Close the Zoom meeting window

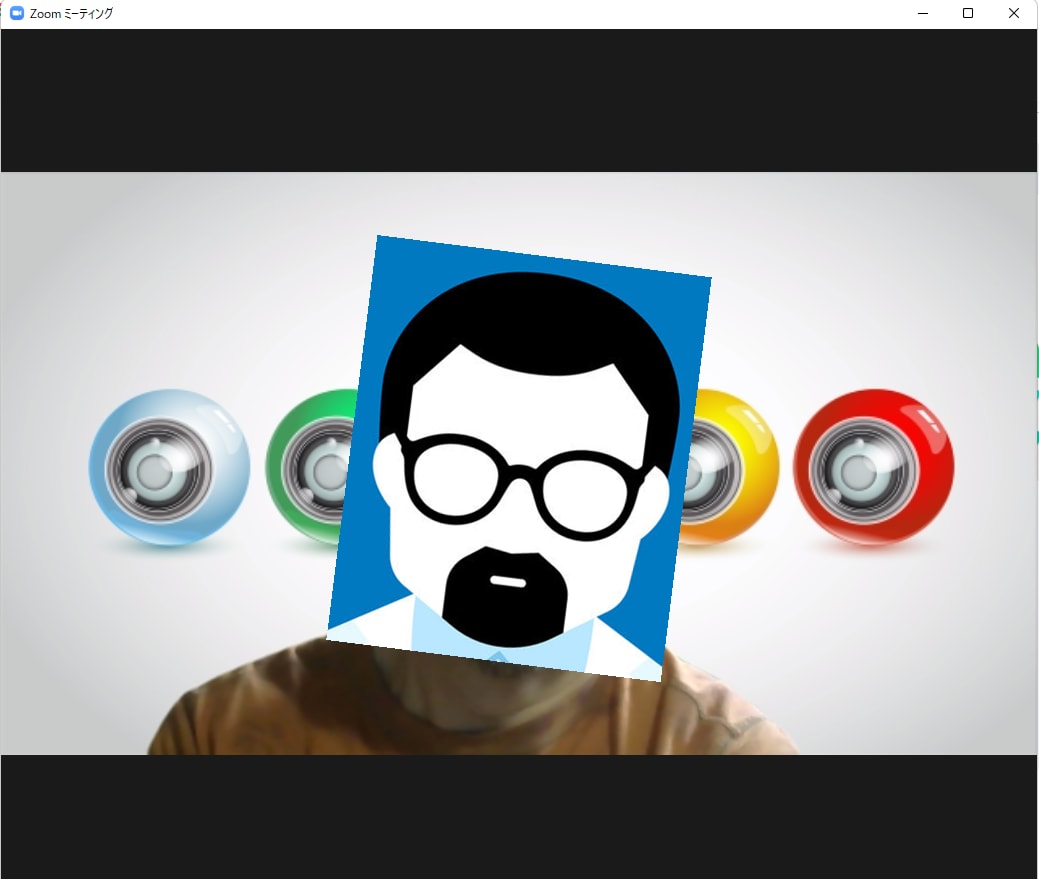(x=1013, y=13)
